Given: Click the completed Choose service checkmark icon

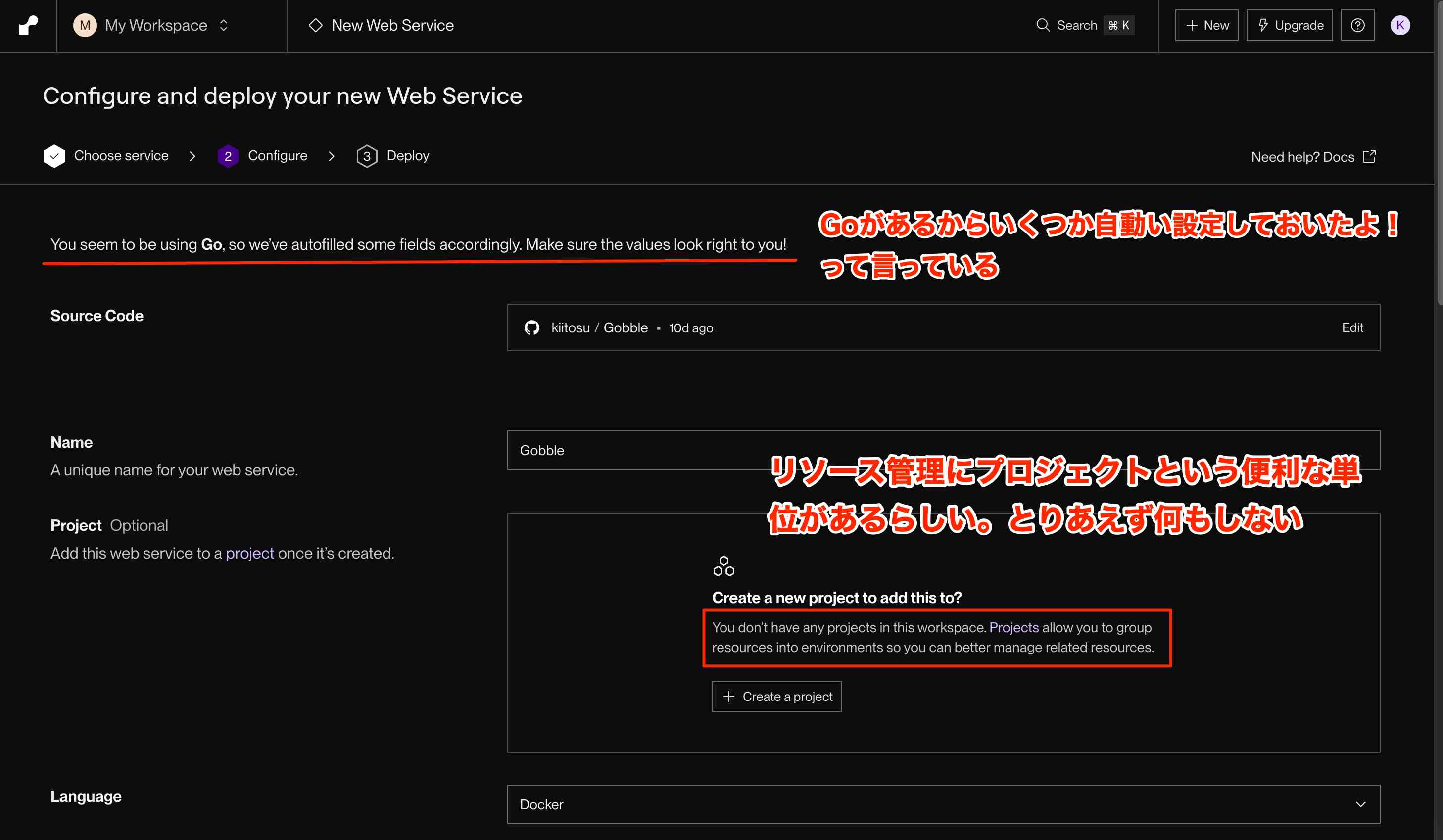Looking at the screenshot, I should pyautogui.click(x=54, y=156).
